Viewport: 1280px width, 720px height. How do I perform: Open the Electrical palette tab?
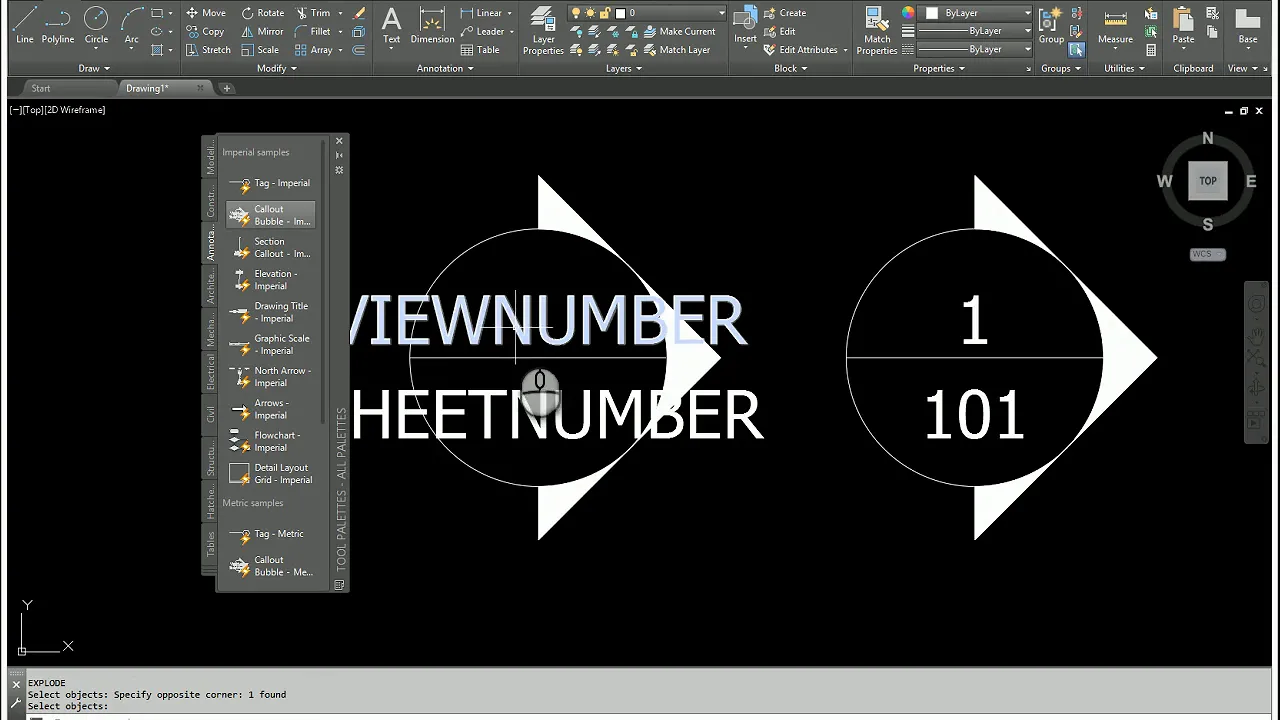[210, 372]
